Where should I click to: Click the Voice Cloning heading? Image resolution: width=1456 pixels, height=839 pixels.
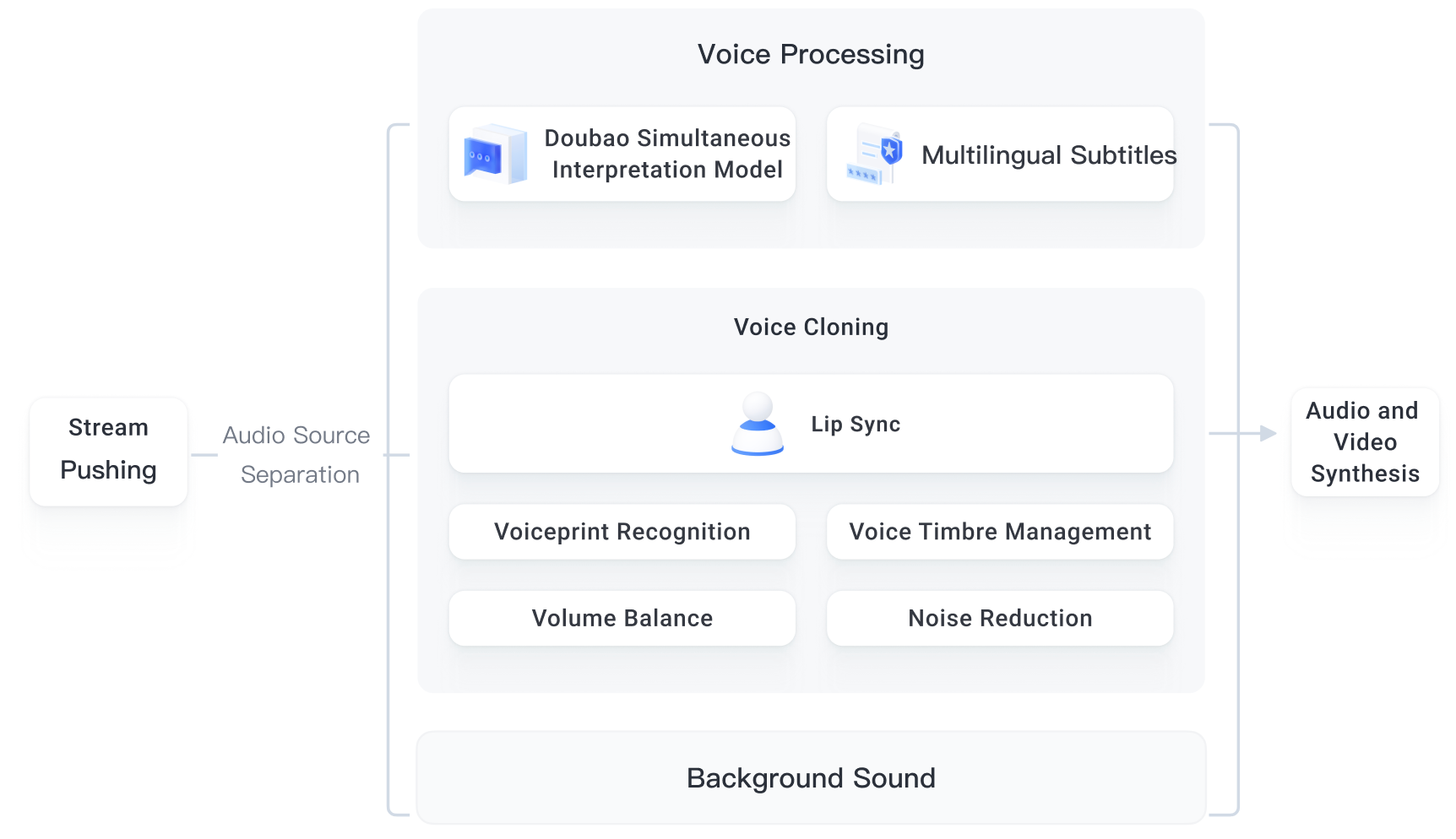811,327
